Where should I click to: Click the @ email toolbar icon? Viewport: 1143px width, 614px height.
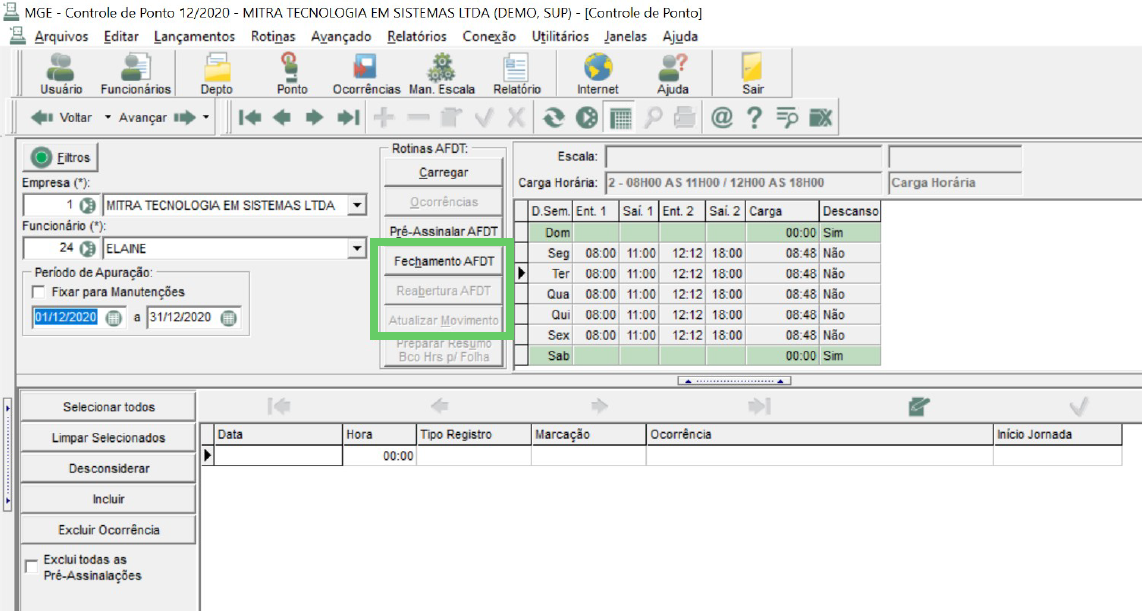pyautogui.click(x=722, y=117)
